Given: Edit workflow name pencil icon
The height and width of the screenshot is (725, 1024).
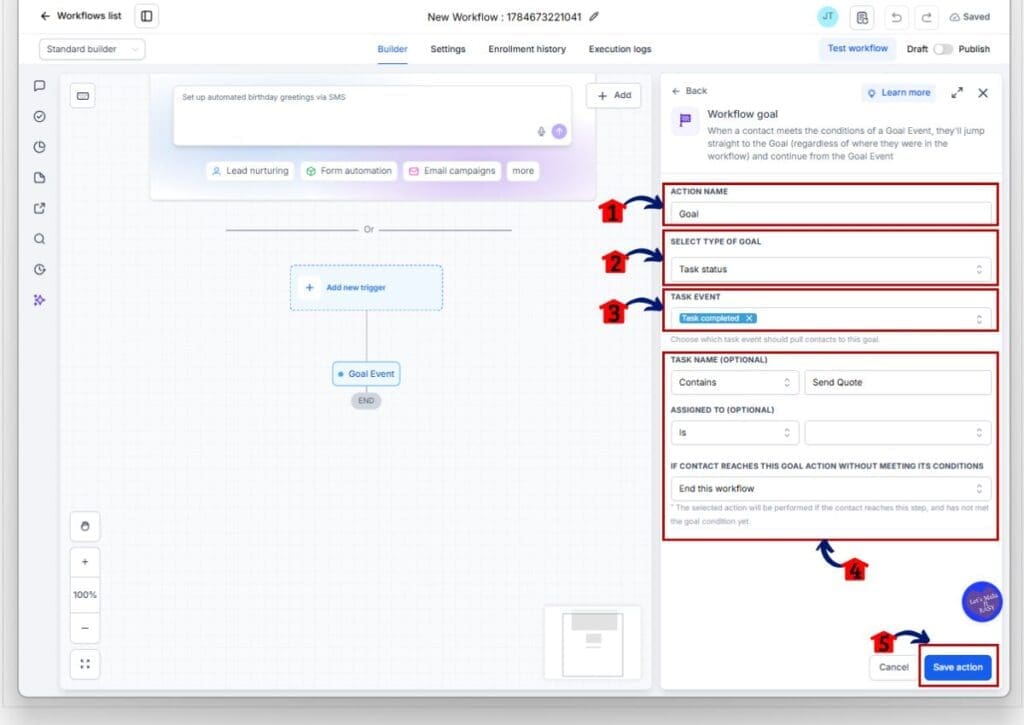Looking at the screenshot, I should [594, 16].
